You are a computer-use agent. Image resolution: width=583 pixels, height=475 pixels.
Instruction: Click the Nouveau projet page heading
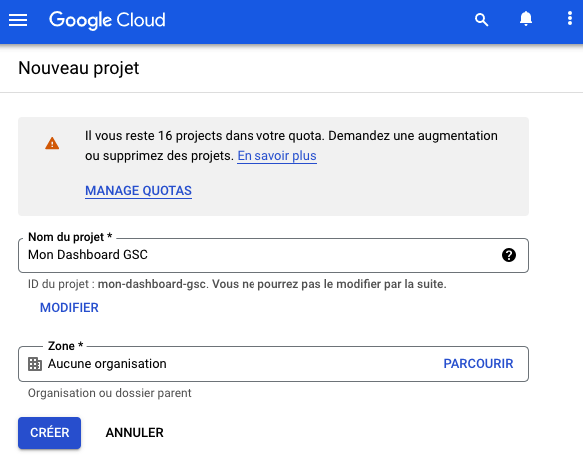click(x=79, y=68)
